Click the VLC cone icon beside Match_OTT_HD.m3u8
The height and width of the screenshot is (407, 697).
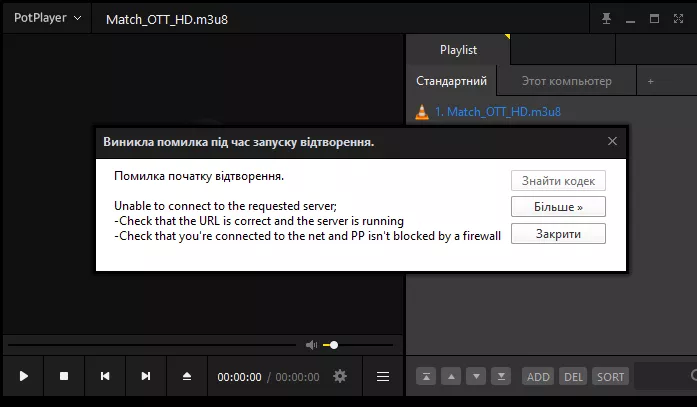422,112
